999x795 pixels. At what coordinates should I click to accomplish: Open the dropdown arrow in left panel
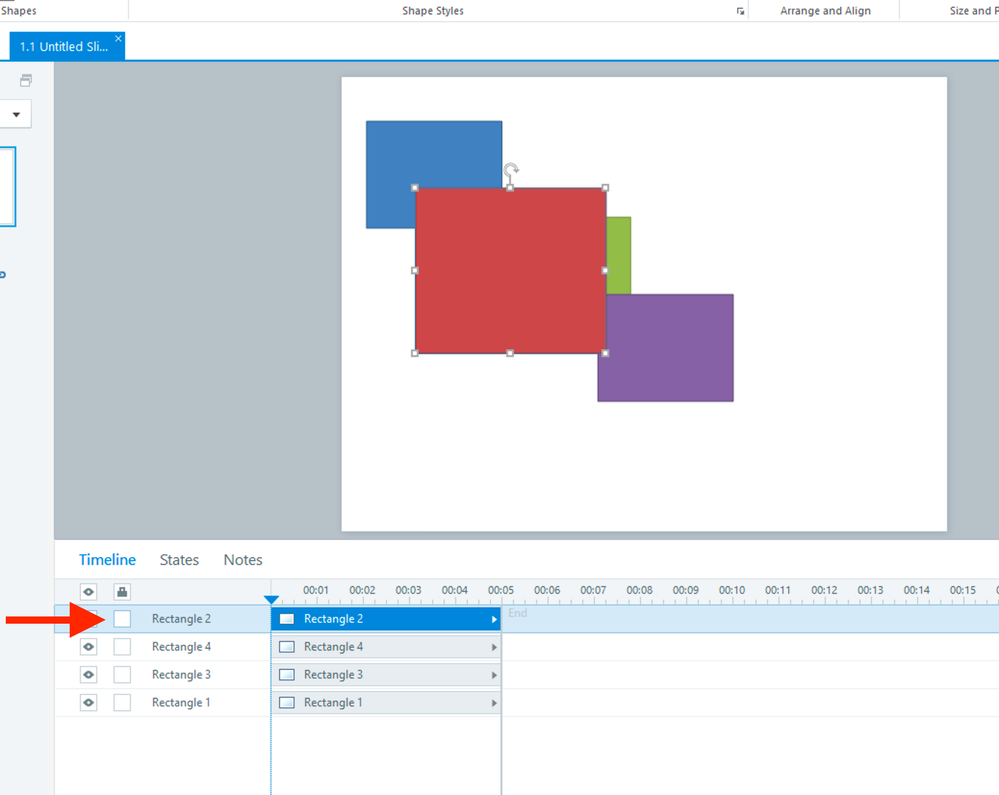click(x=16, y=115)
